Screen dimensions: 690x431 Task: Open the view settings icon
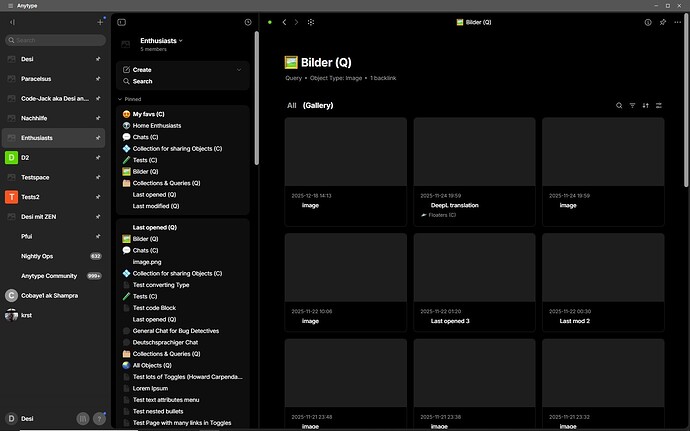tap(658, 105)
